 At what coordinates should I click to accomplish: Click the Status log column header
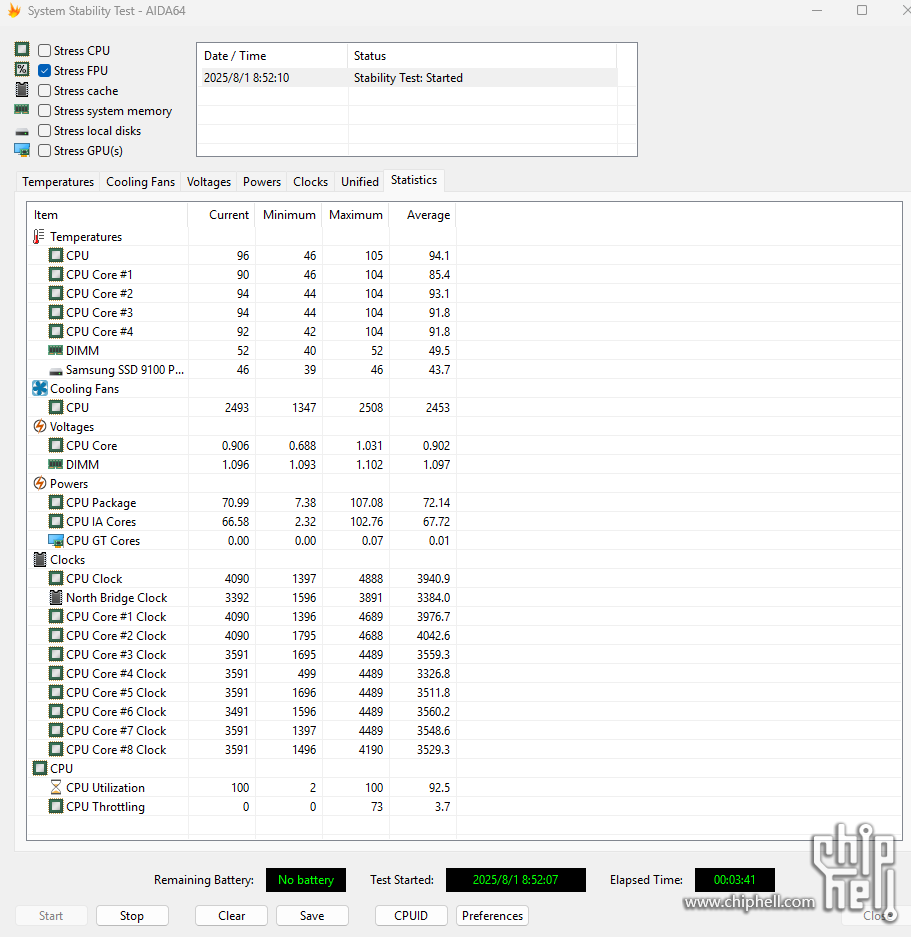click(482, 56)
